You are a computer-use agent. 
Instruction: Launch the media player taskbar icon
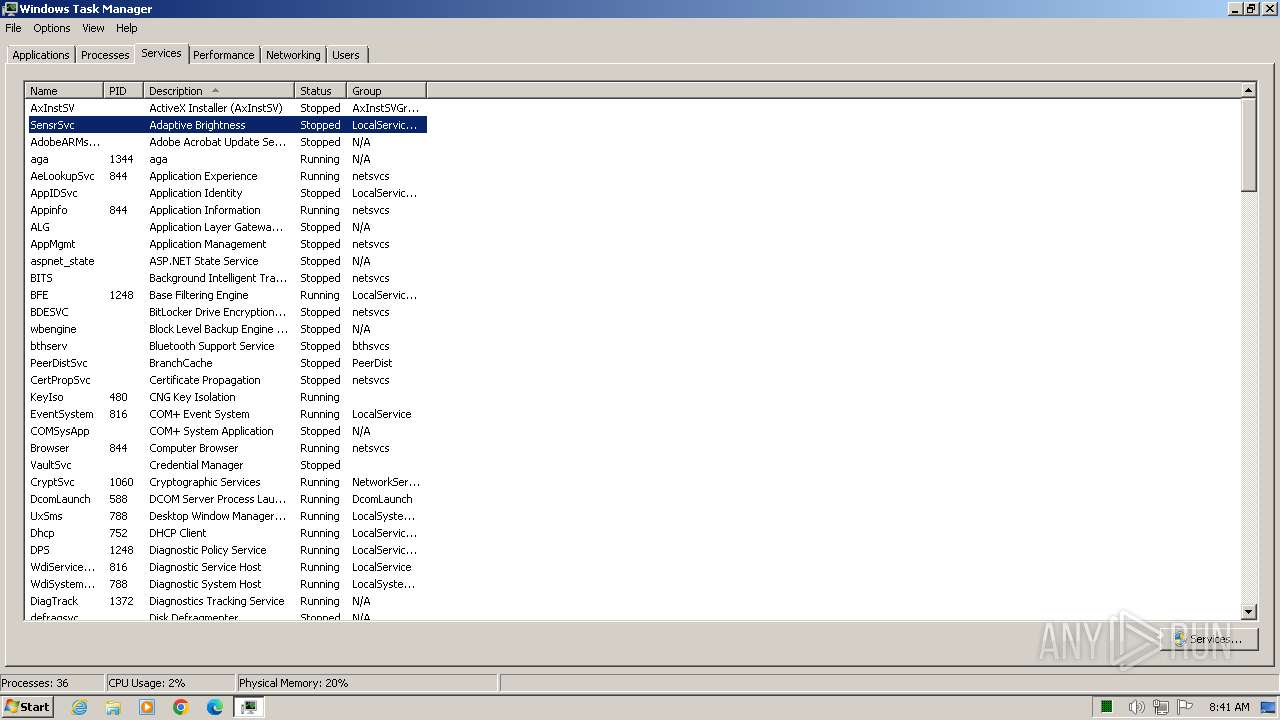pyautogui.click(x=147, y=707)
